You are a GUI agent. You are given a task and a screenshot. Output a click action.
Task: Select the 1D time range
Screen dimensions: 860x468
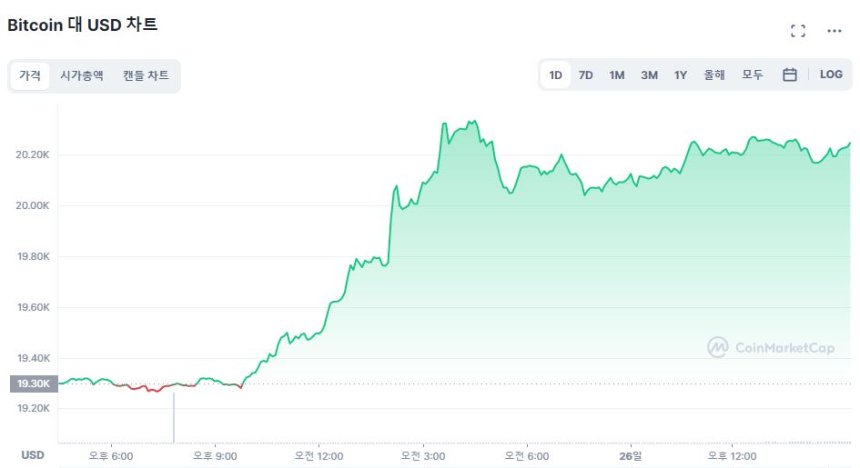click(x=556, y=75)
